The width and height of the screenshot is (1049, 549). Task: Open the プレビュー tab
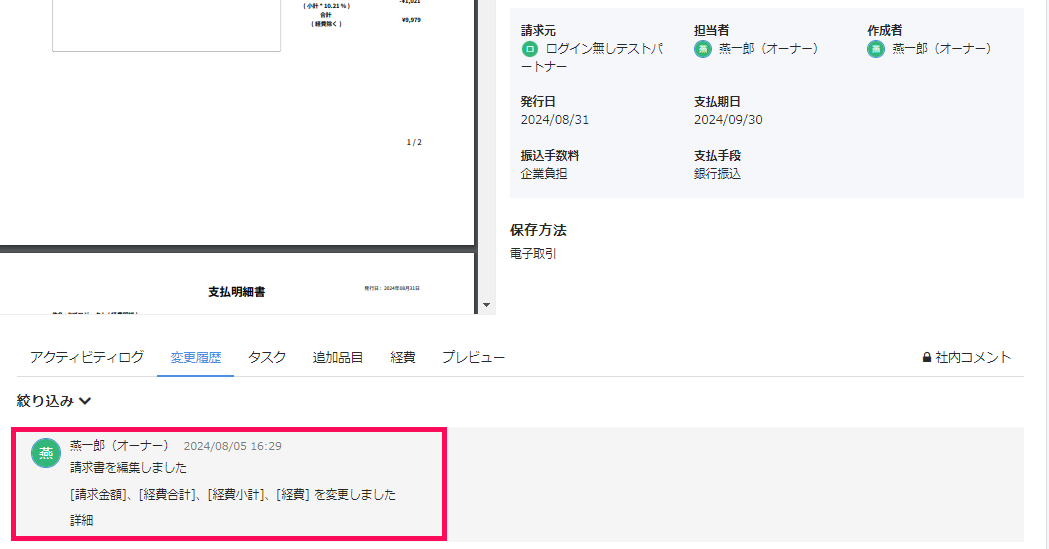pos(473,358)
